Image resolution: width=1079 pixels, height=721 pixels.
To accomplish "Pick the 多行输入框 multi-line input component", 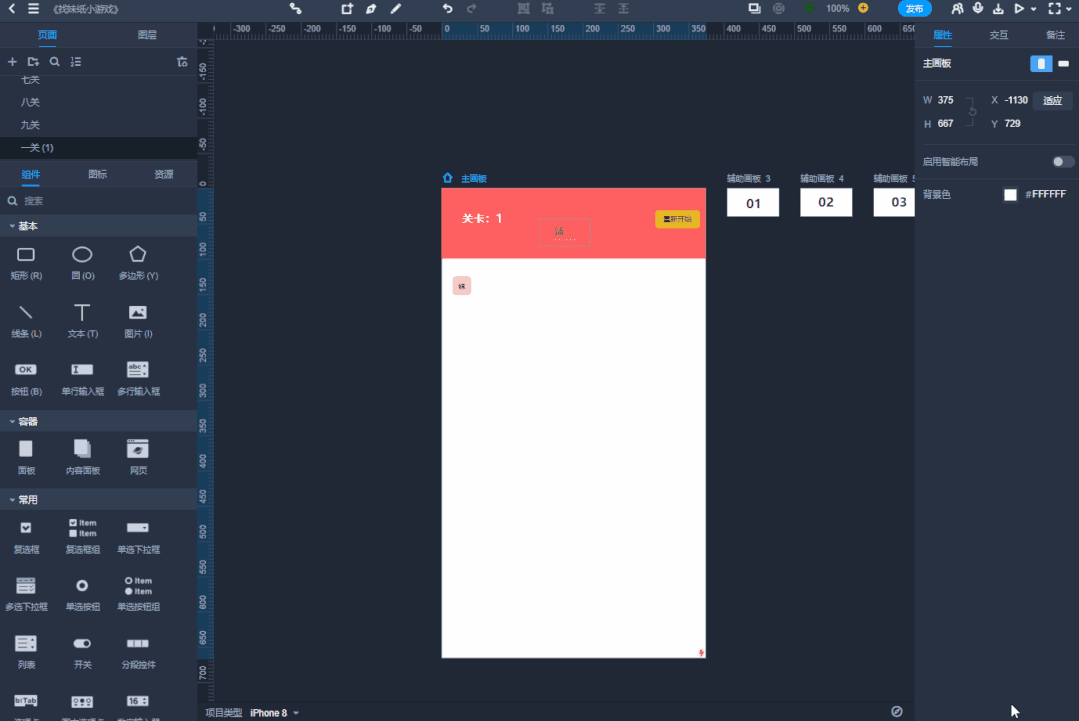I will 138,378.
